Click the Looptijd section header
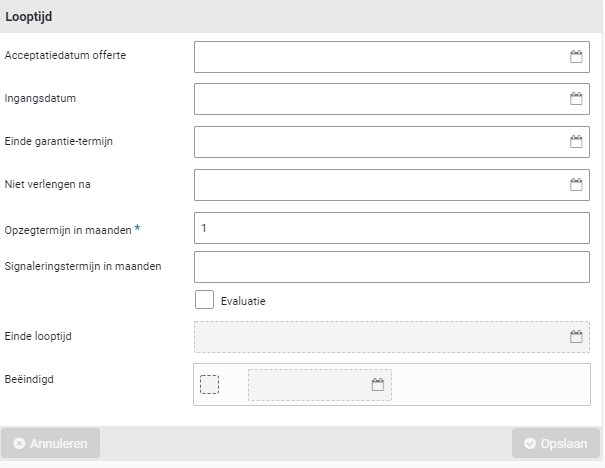Image resolution: width=605 pixels, height=468 pixels. (30, 16)
